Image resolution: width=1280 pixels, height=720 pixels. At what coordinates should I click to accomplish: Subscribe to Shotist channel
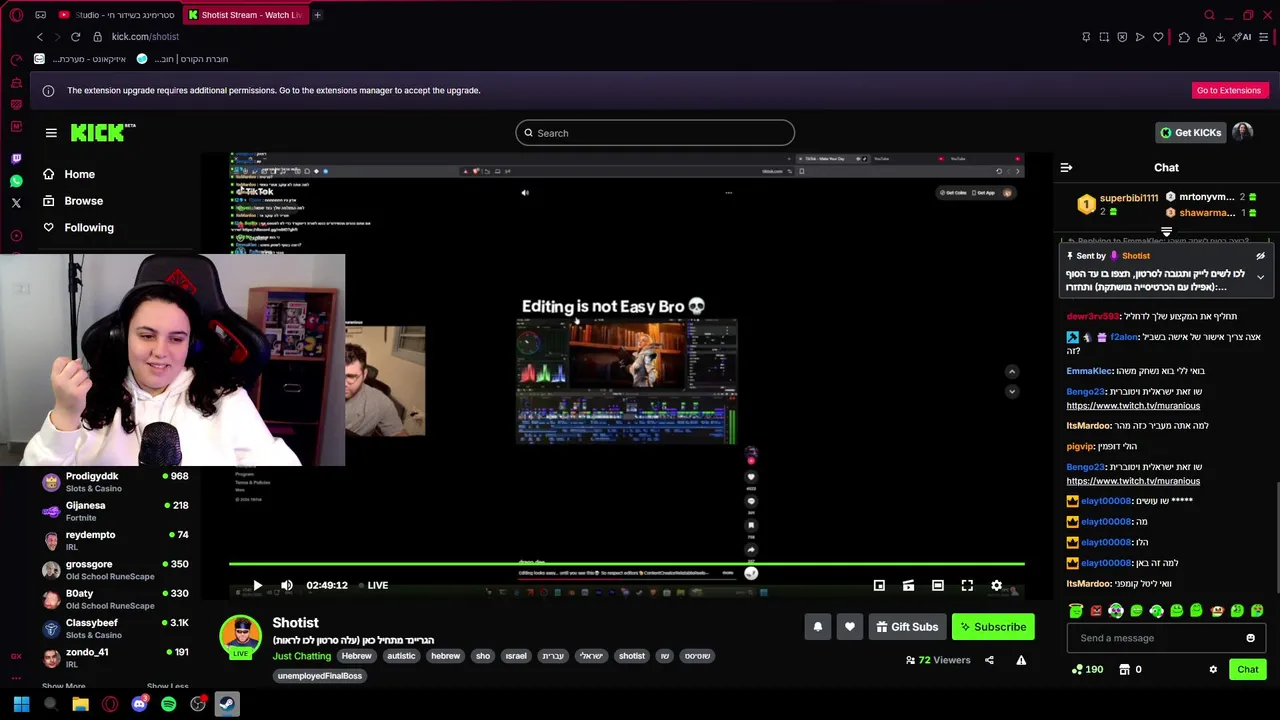[993, 627]
